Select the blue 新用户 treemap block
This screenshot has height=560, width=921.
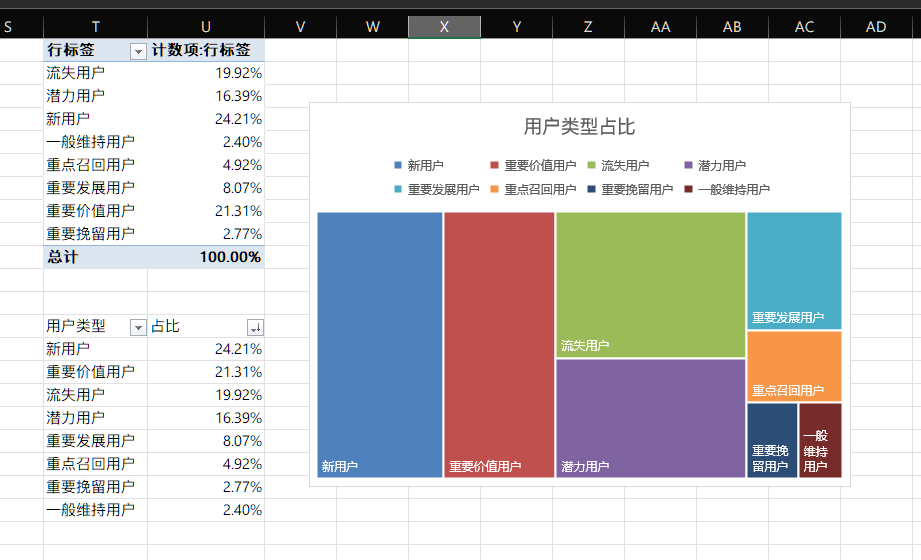380,340
